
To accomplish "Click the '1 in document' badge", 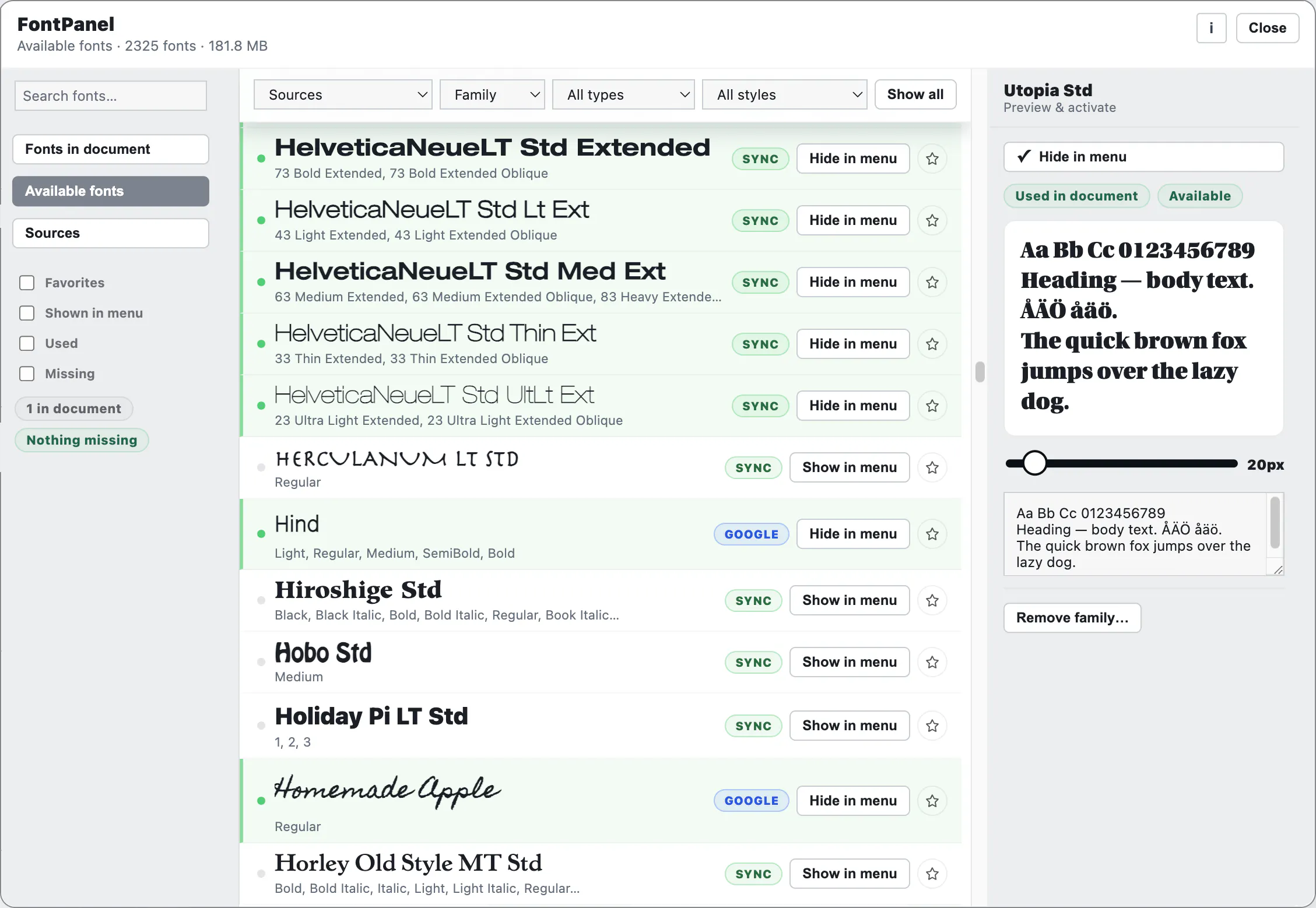I will point(74,409).
